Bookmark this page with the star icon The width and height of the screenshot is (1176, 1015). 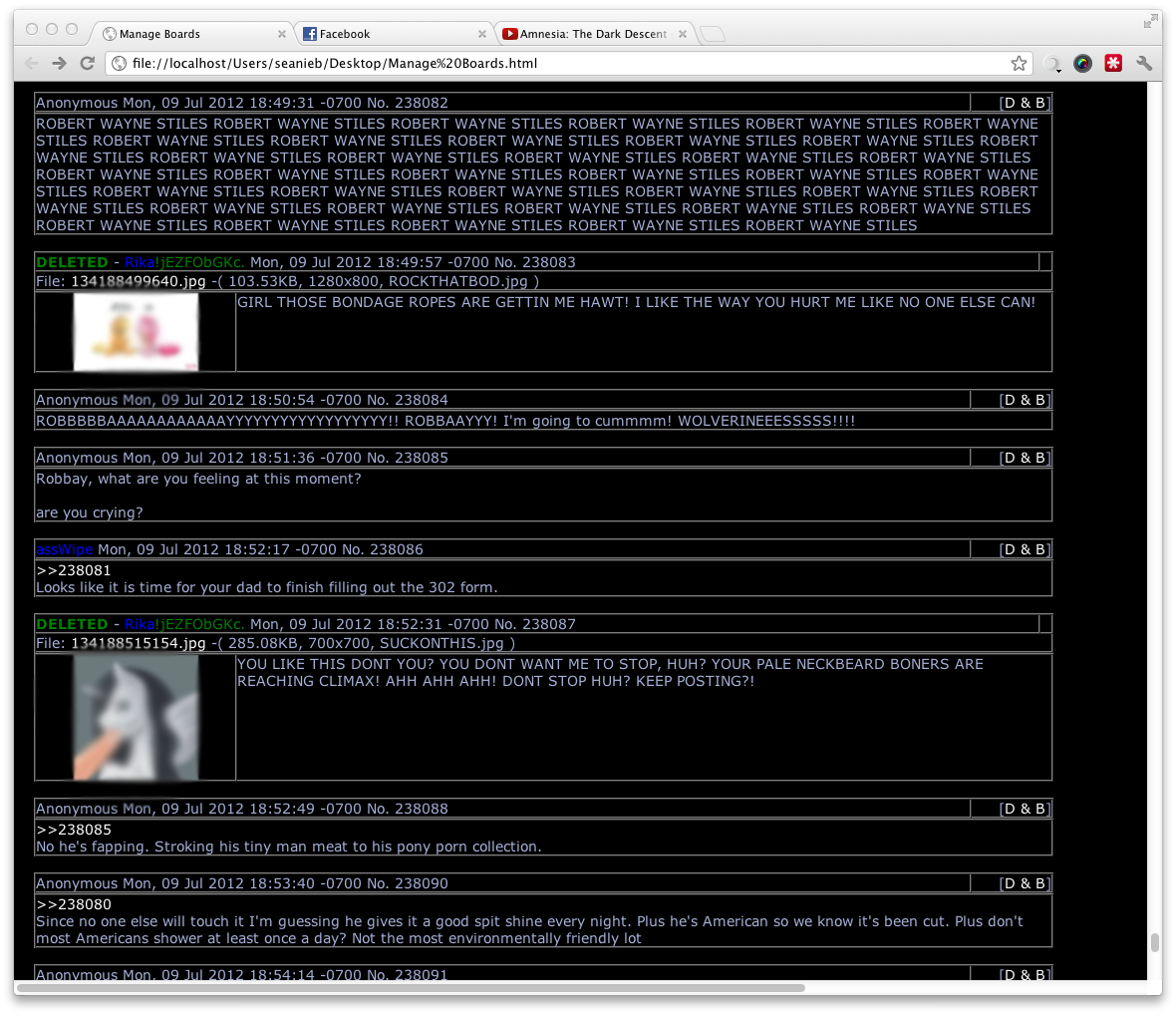[x=1018, y=63]
